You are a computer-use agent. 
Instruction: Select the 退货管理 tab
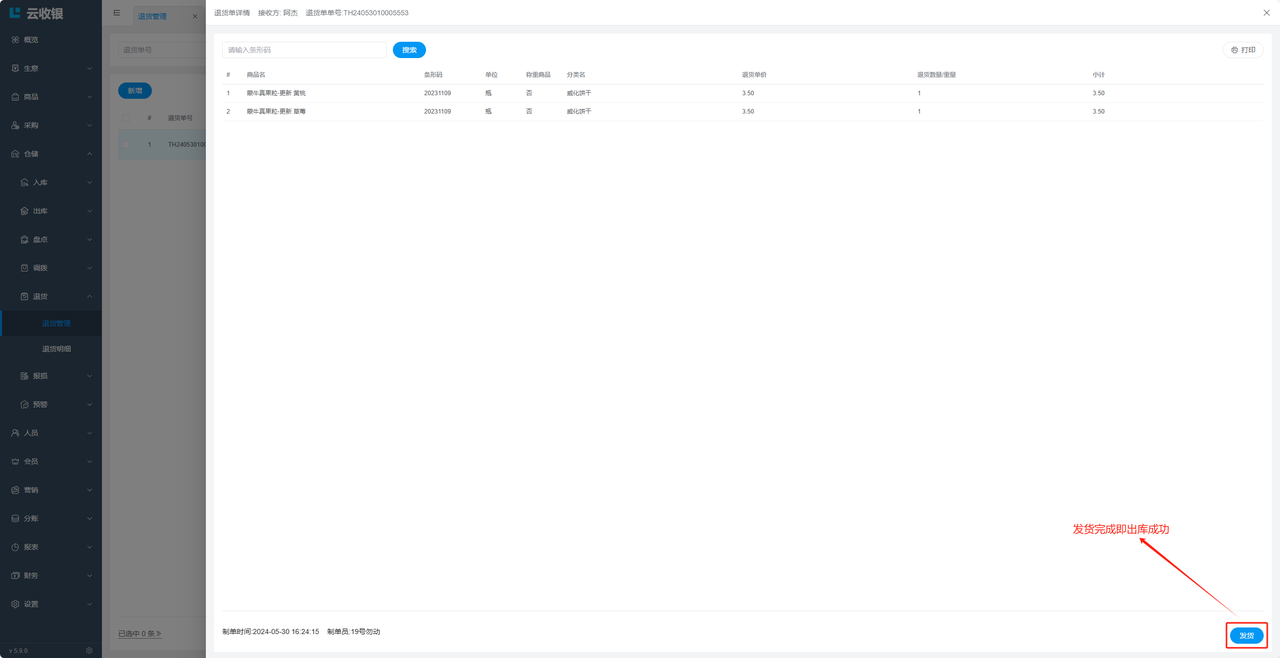pyautogui.click(x=153, y=16)
